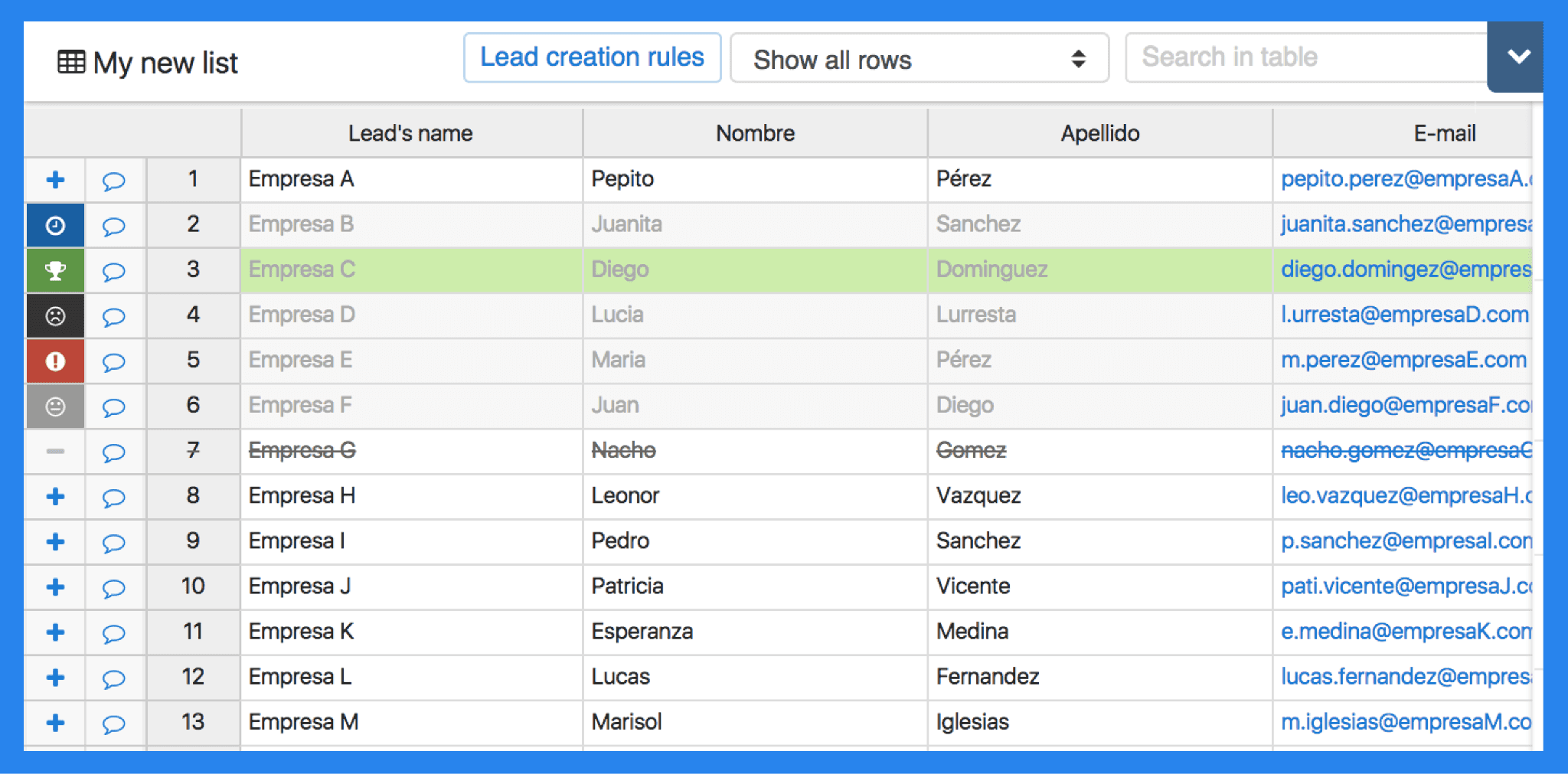
Task: Select the Fernandez surname cell
Action: [1100, 677]
